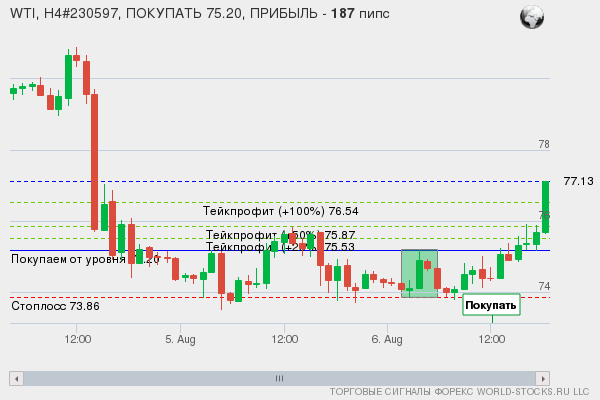Viewport: 600px width, 400px height.
Task: Click the "WORLD-STOCKS.RU LLC" footer credit
Action: pos(533,392)
